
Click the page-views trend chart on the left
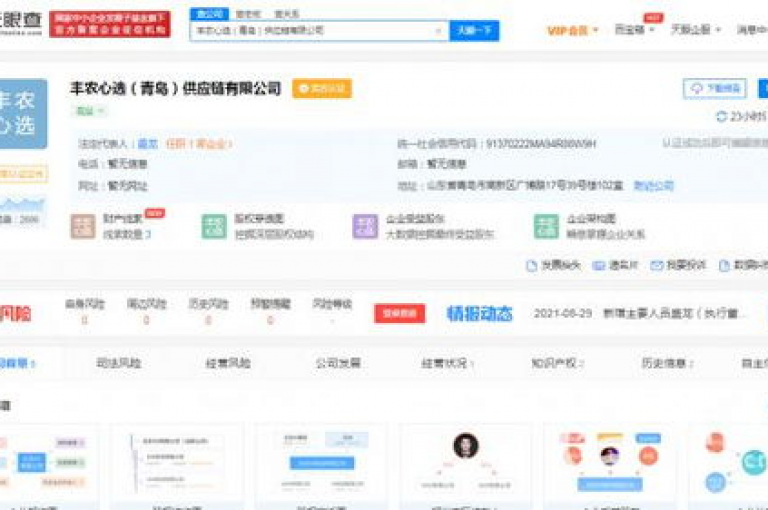pyautogui.click(x=23, y=205)
